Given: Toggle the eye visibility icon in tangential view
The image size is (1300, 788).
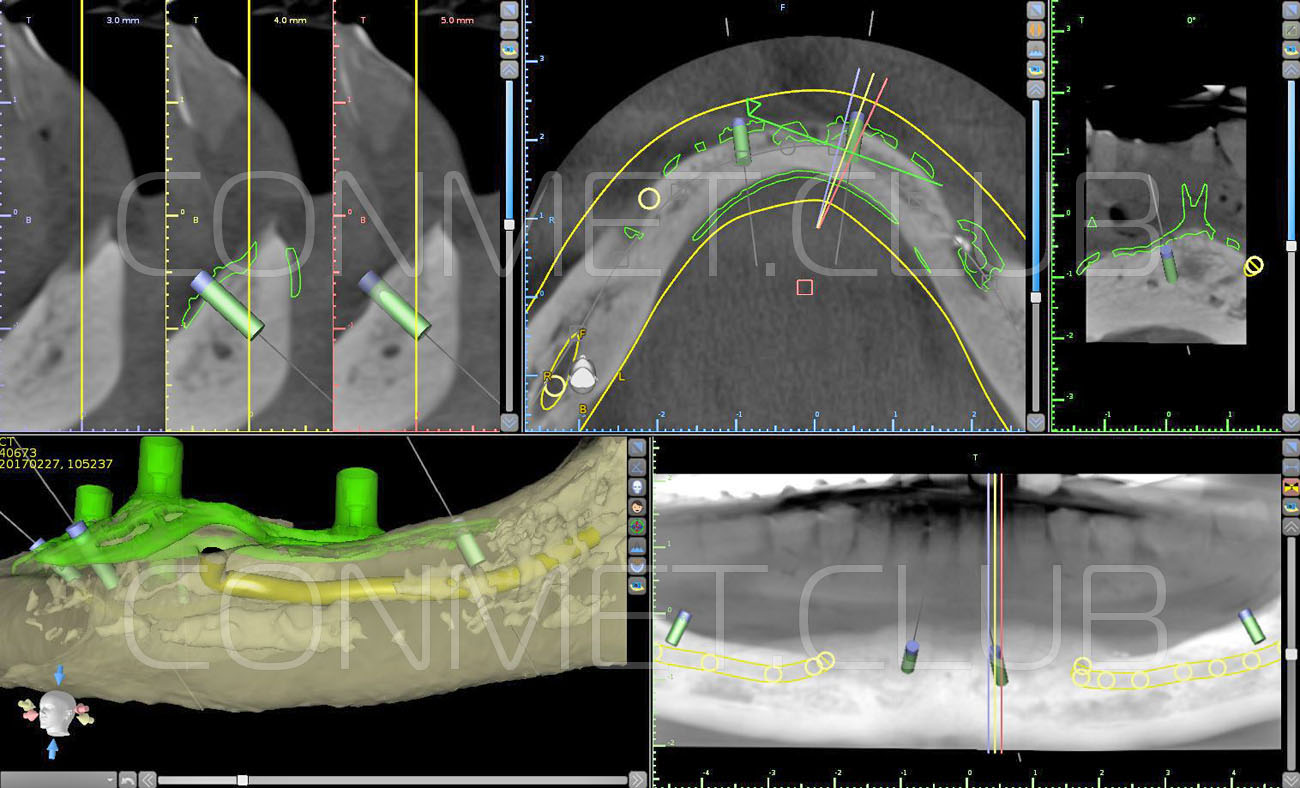Looking at the screenshot, I should [x=1291, y=49].
